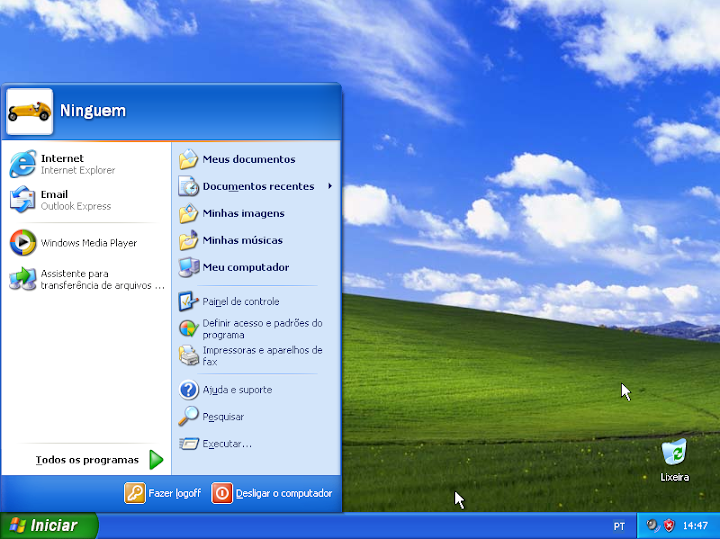Open the Painel de controle icon
Screen dimensions: 720x539
click(188, 302)
